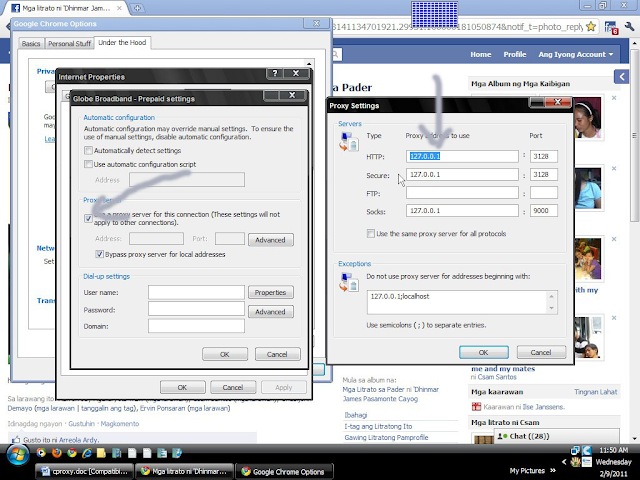Open the Windows Start orb
Screen dimensions: 640x480
tap(18, 455)
